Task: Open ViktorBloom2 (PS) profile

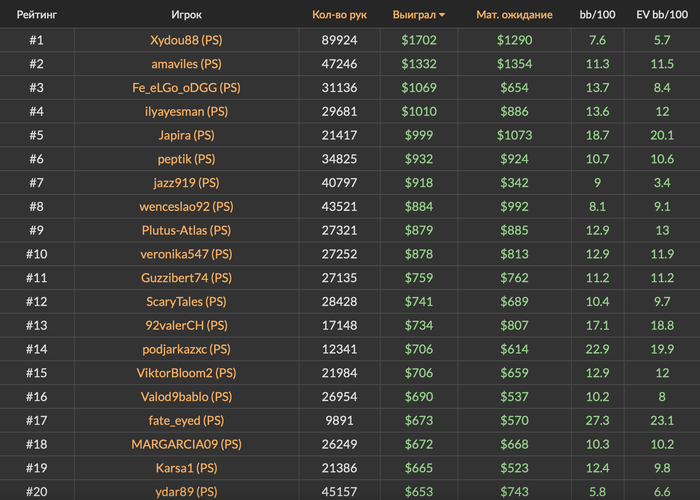Action: tap(186, 373)
